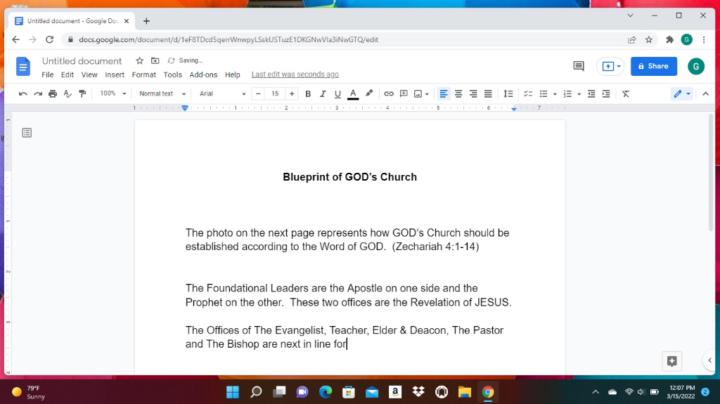Click the Insert link icon
Image resolution: width=720 pixels, height=404 pixels.
pyautogui.click(x=389, y=94)
